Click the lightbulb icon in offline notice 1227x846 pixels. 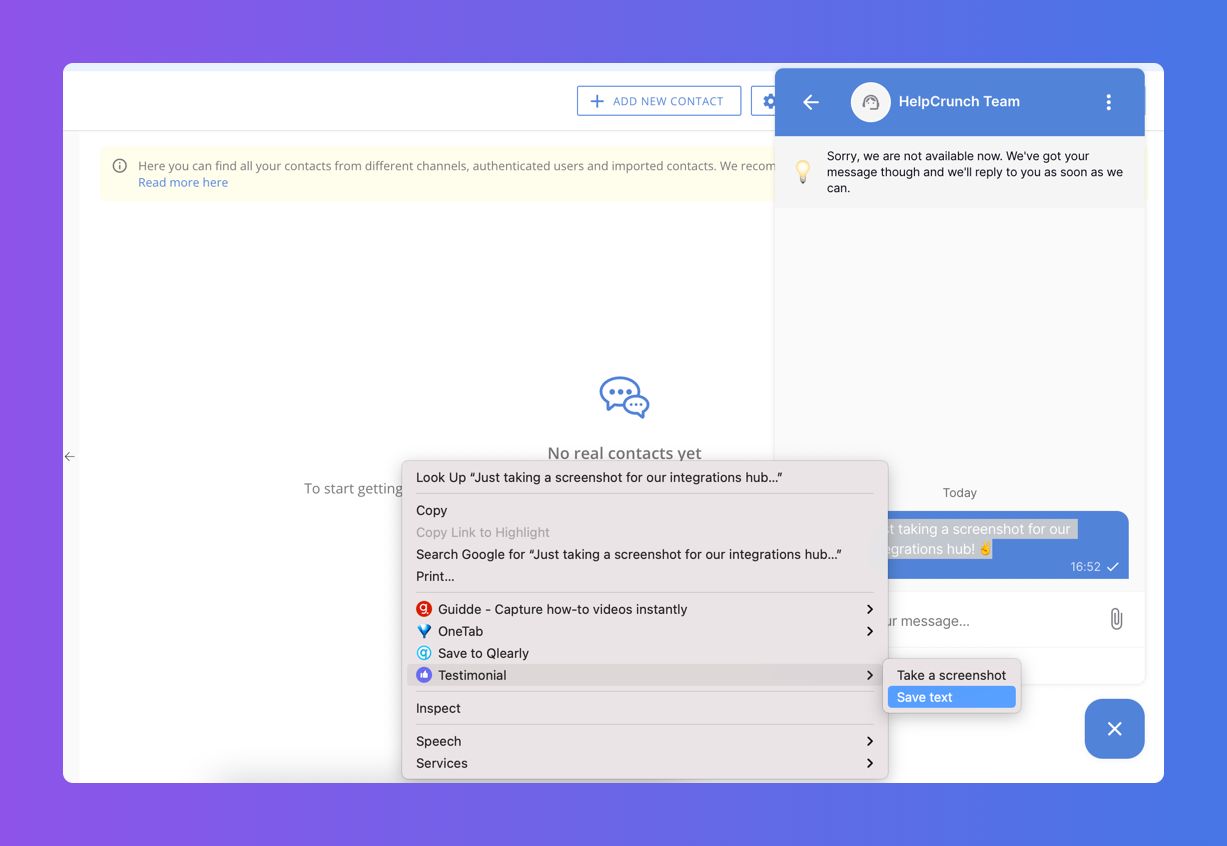coord(802,171)
